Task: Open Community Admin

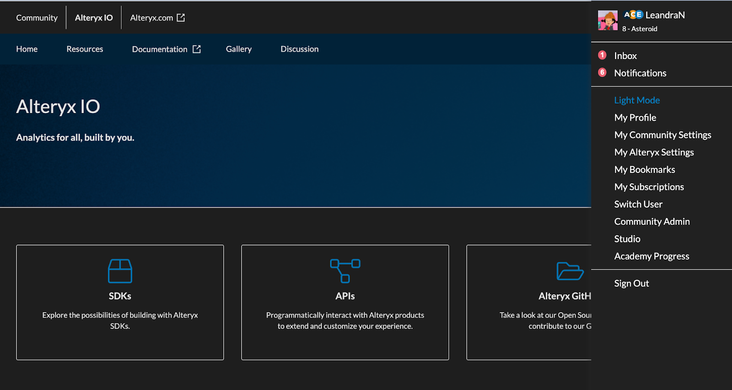Action: click(x=652, y=221)
